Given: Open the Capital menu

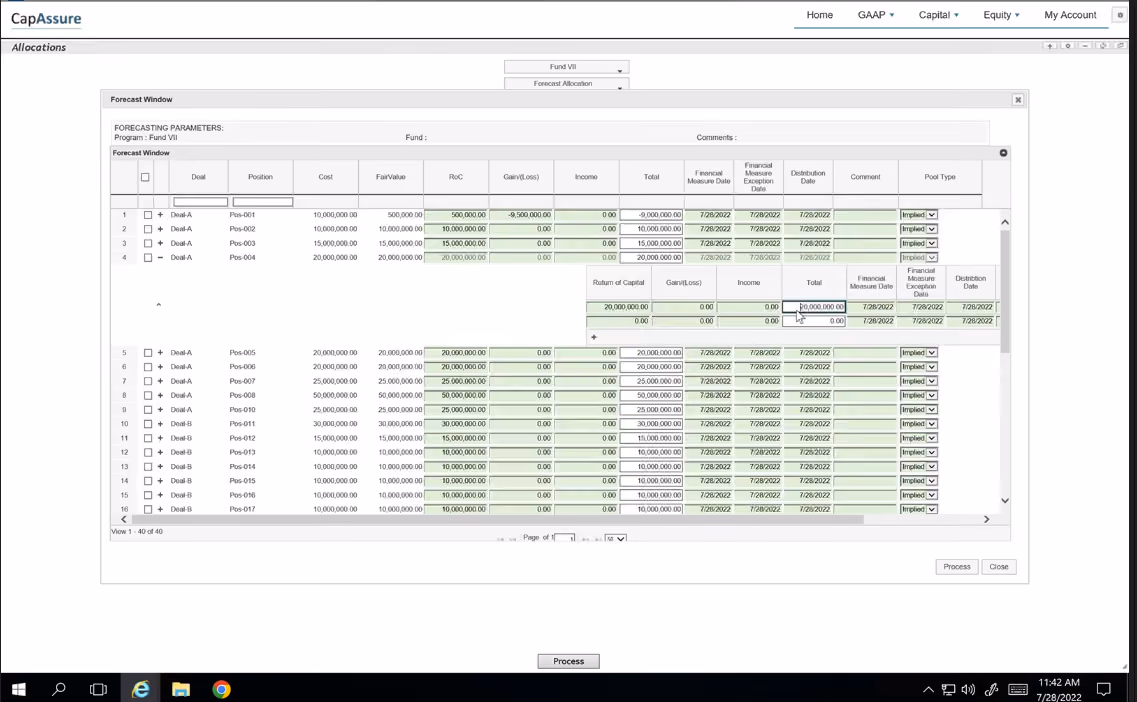Looking at the screenshot, I should point(938,15).
